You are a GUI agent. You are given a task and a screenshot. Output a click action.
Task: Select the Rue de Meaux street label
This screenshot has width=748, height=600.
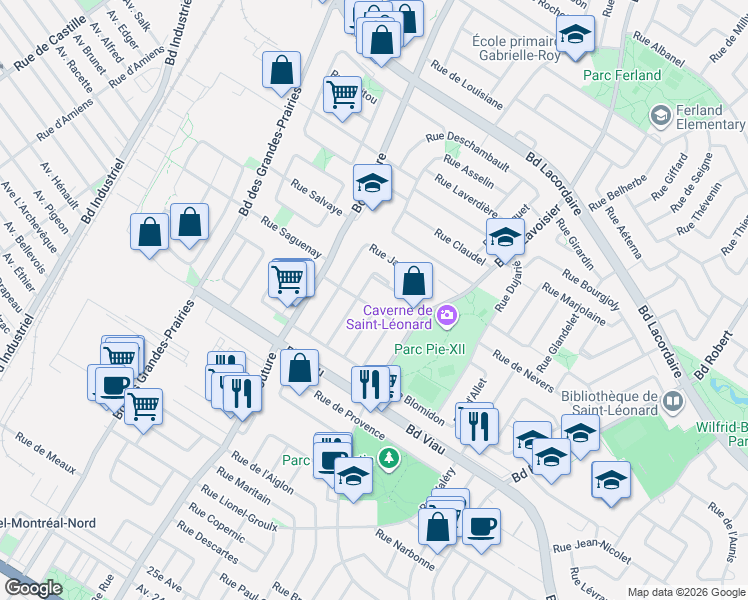tap(45, 453)
